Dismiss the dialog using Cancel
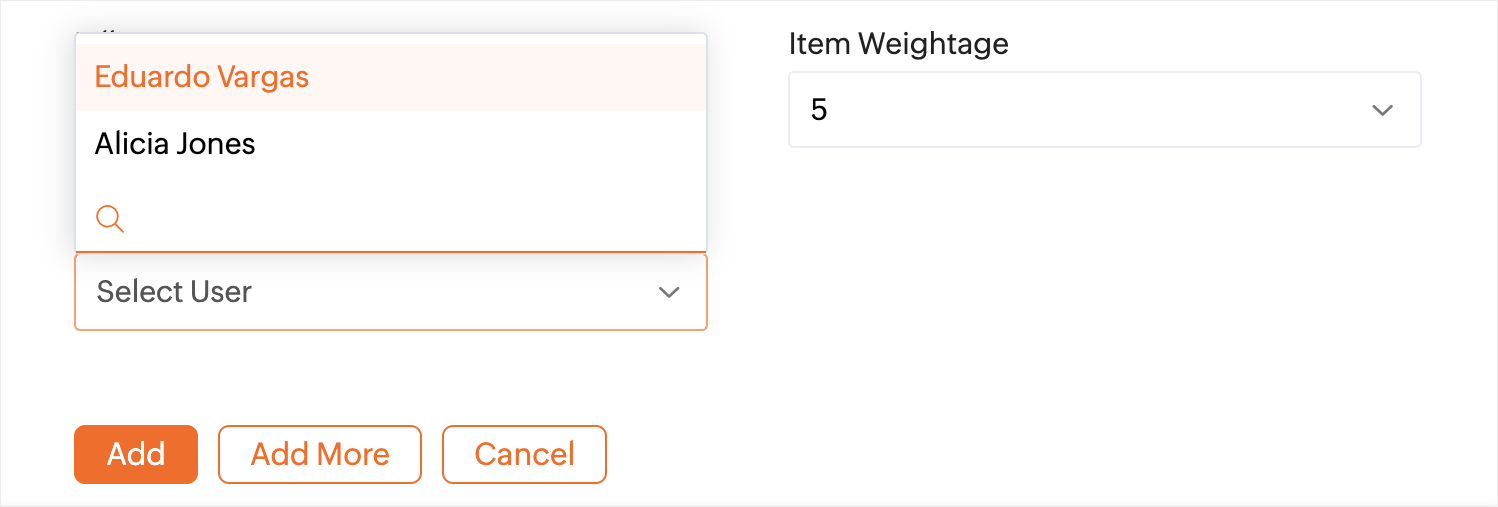 pyautogui.click(x=524, y=454)
